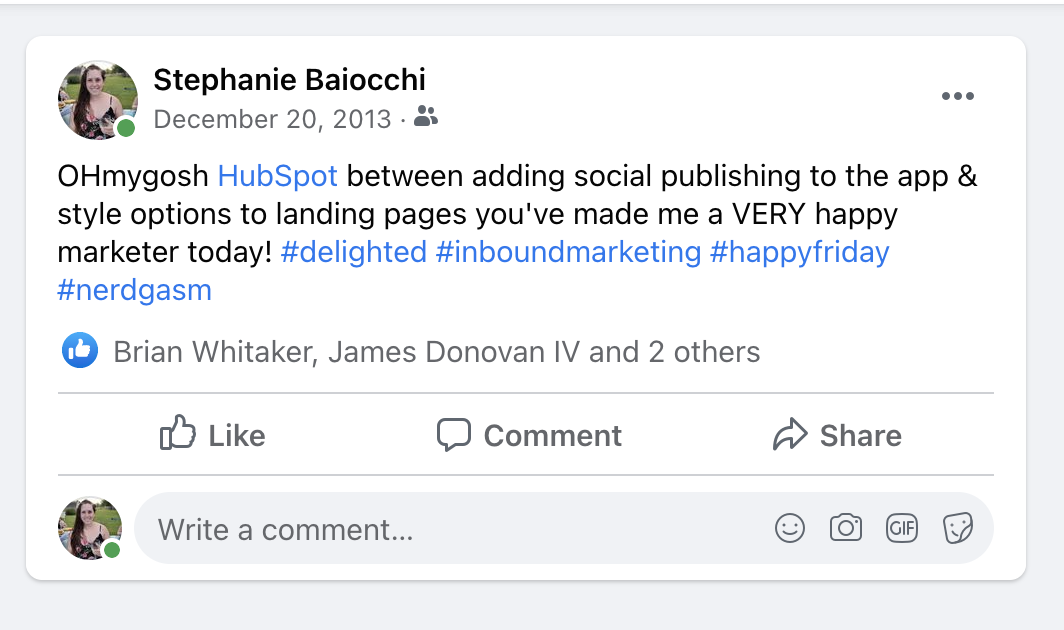The width and height of the screenshot is (1064, 630).
Task: Click the December 20, 2013 timestamp
Action: click(272, 119)
